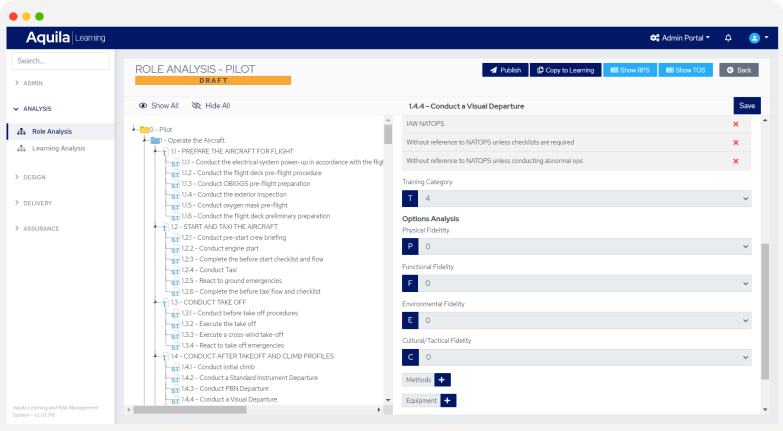
Task: Open Learning Analysis in the sidebar
Action: click(58, 148)
